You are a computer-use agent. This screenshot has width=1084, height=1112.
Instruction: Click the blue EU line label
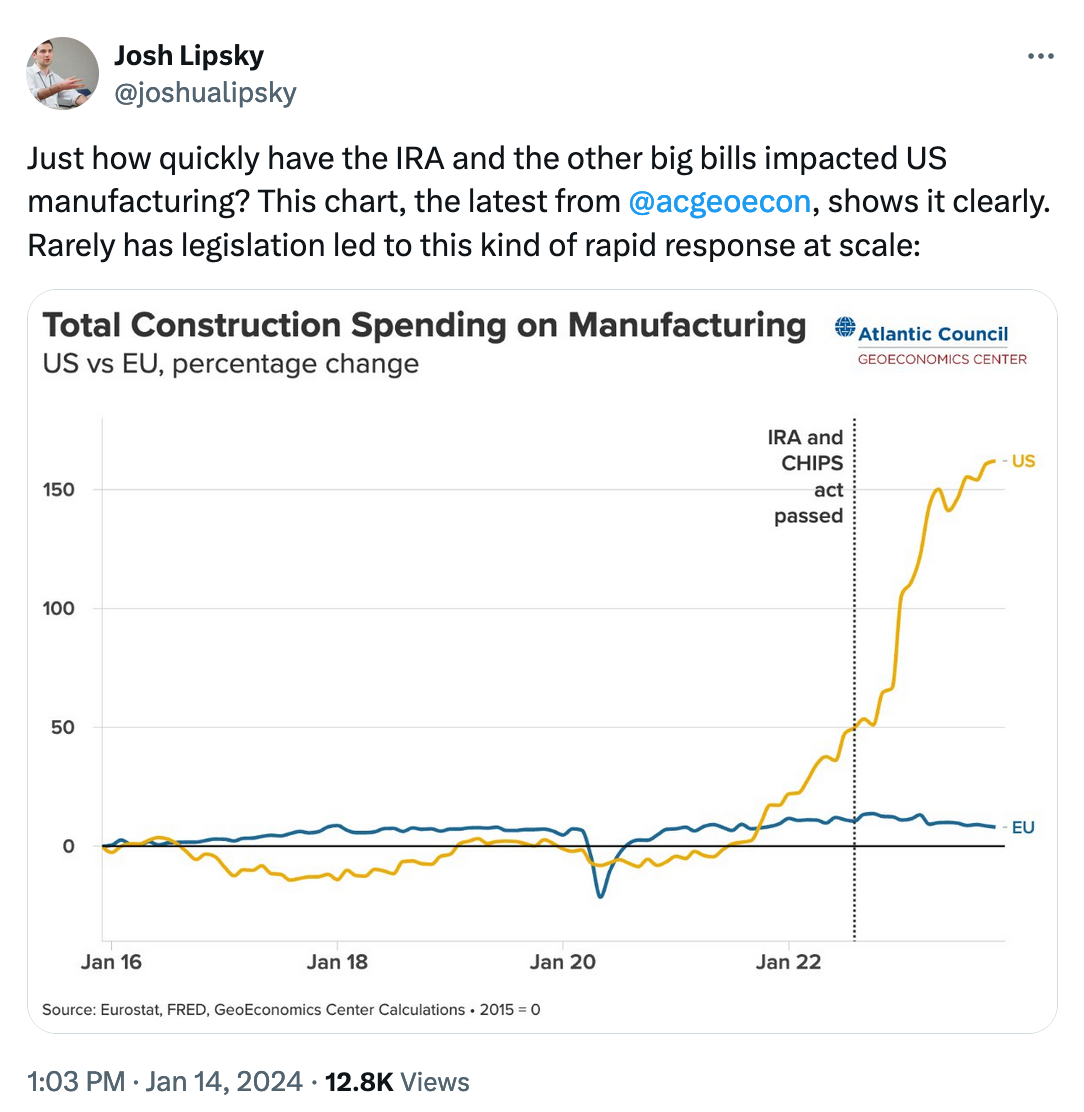pyautogui.click(x=1022, y=827)
